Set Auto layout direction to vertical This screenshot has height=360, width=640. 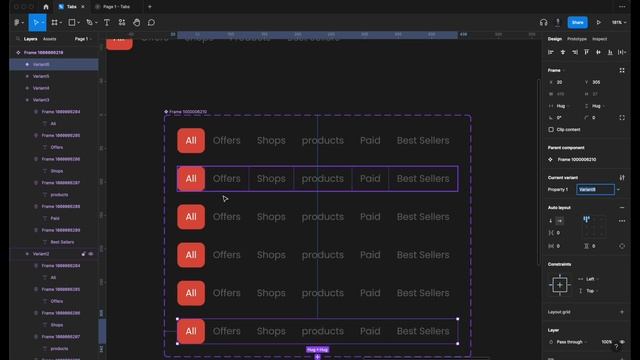[x=551, y=221]
